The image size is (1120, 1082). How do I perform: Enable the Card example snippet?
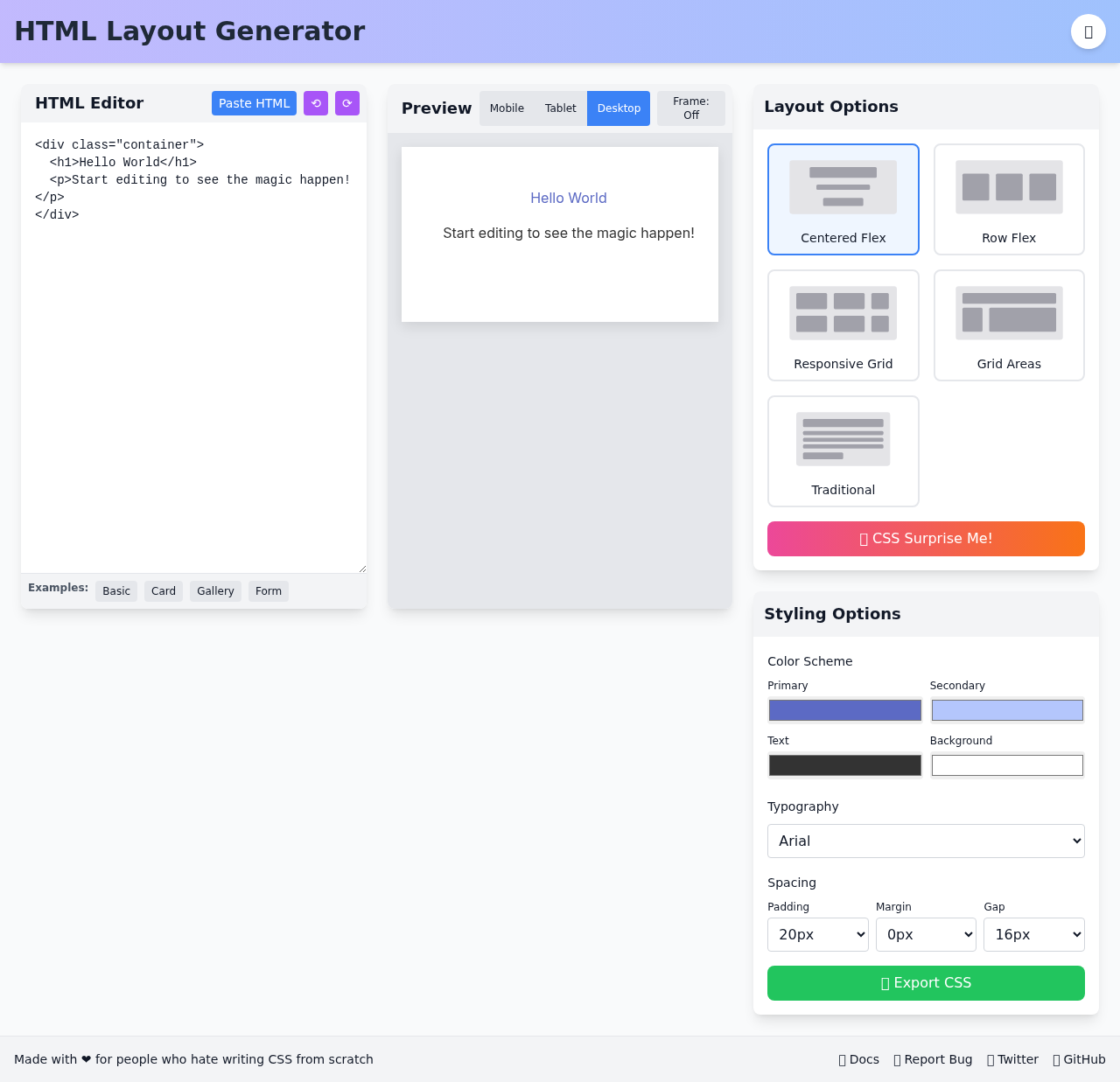[163, 591]
